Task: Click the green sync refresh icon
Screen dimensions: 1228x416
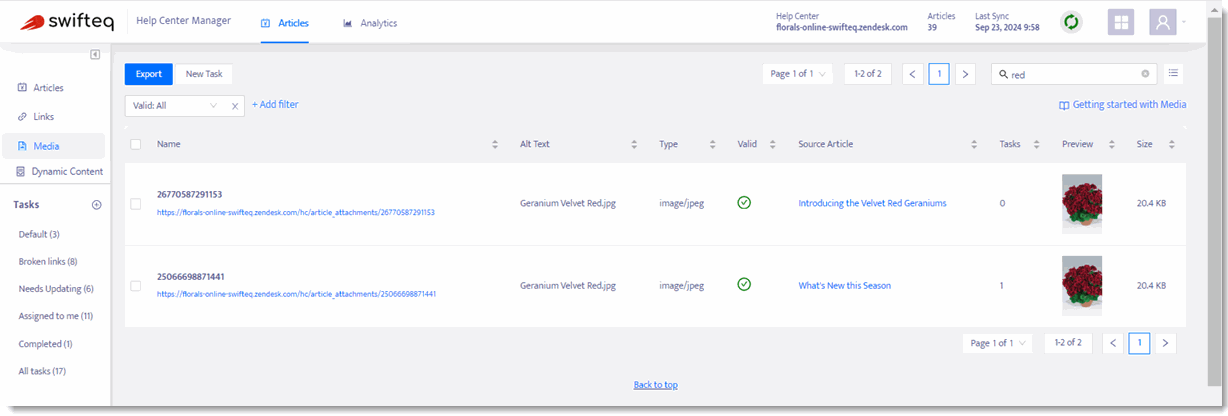Action: 1071,22
